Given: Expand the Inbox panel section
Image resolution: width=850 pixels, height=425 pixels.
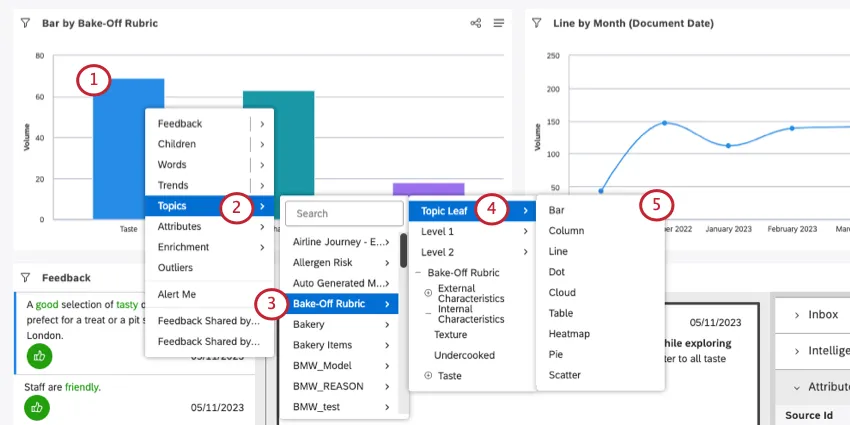Looking at the screenshot, I should click(x=795, y=314).
